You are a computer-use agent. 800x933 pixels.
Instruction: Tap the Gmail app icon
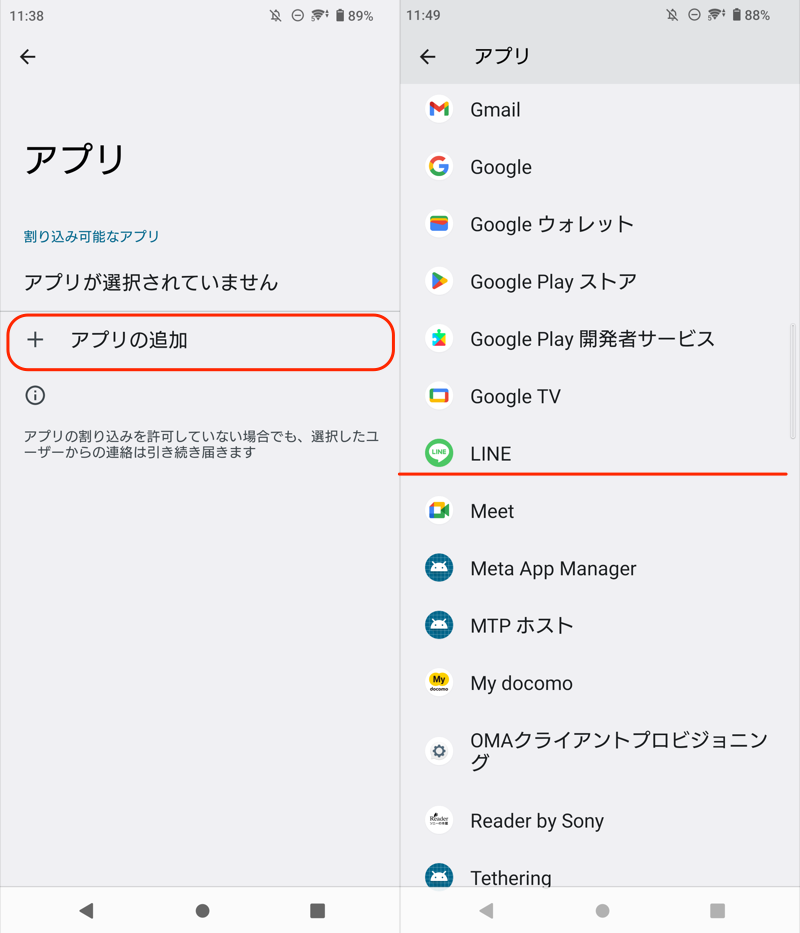coord(438,109)
